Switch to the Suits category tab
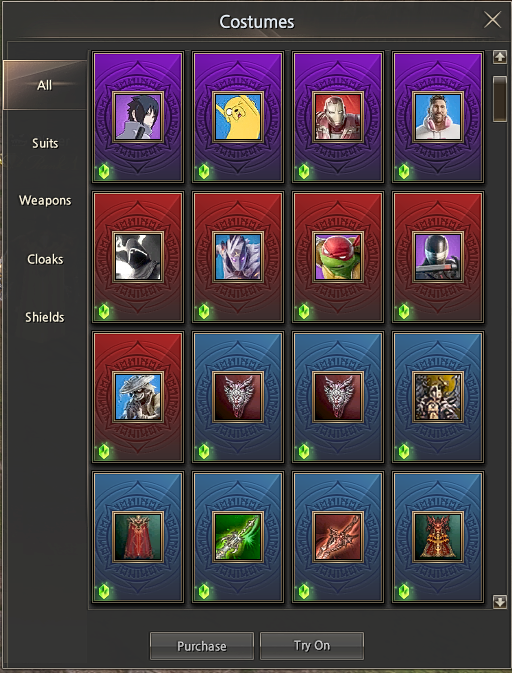The width and height of the screenshot is (512, 673). coord(45,143)
